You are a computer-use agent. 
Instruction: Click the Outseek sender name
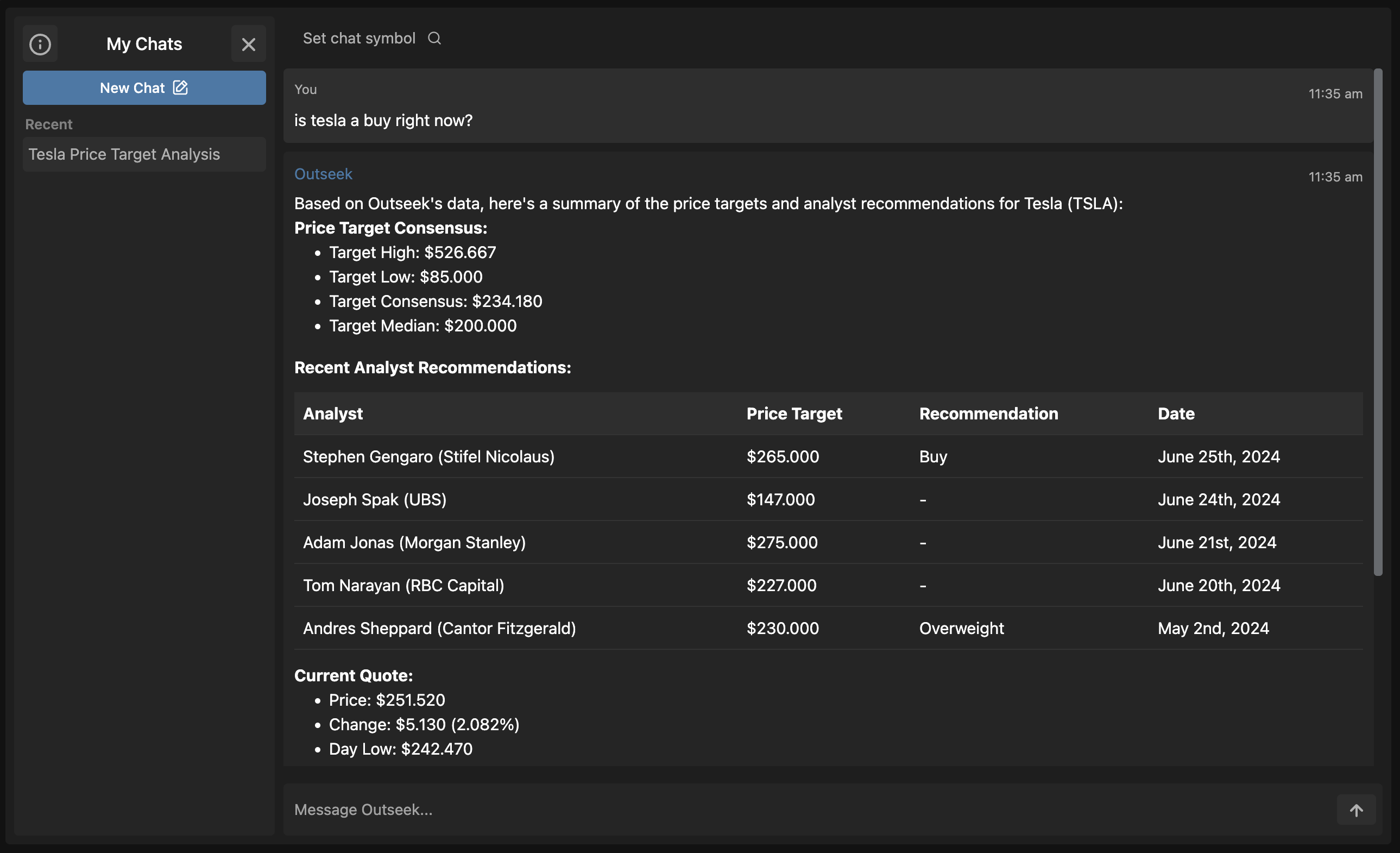323,174
